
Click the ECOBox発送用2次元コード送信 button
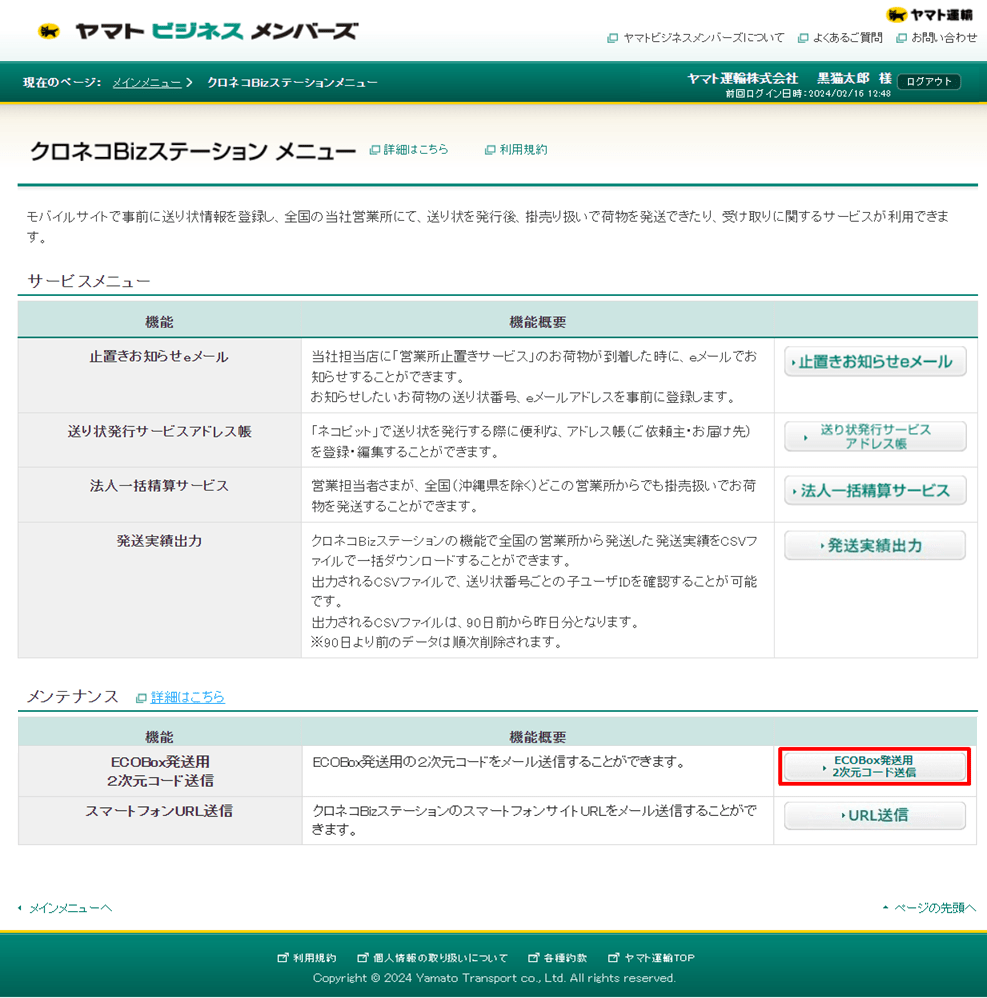[x=874, y=766]
